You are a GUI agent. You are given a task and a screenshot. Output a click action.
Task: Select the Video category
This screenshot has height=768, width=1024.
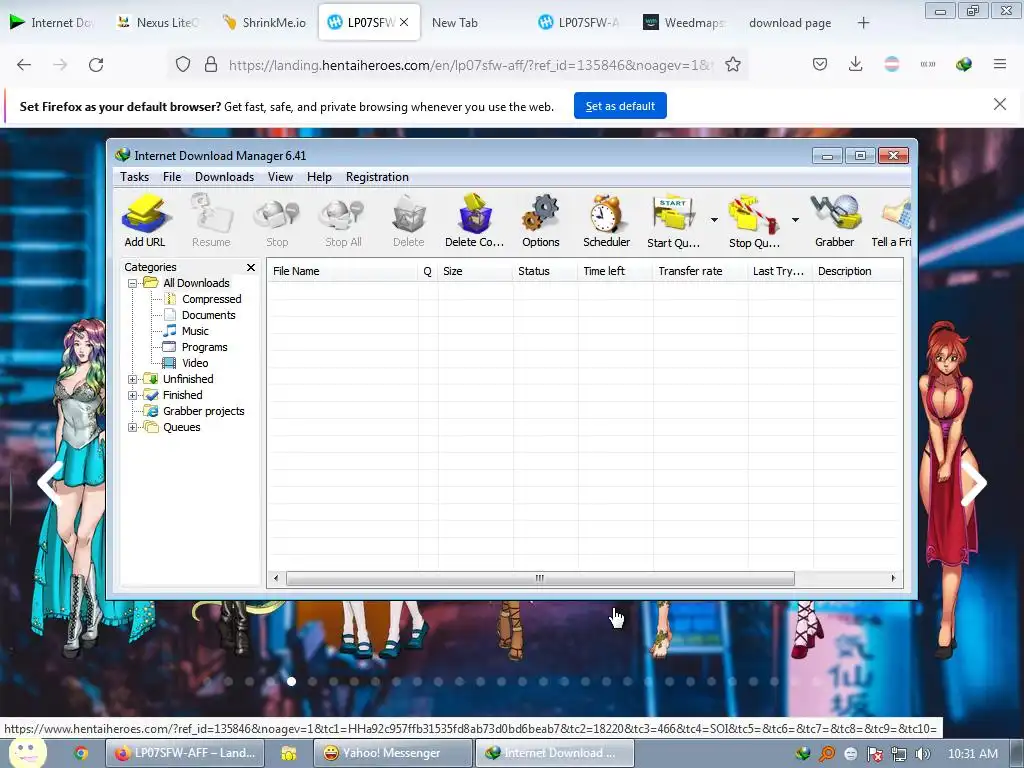click(195, 363)
